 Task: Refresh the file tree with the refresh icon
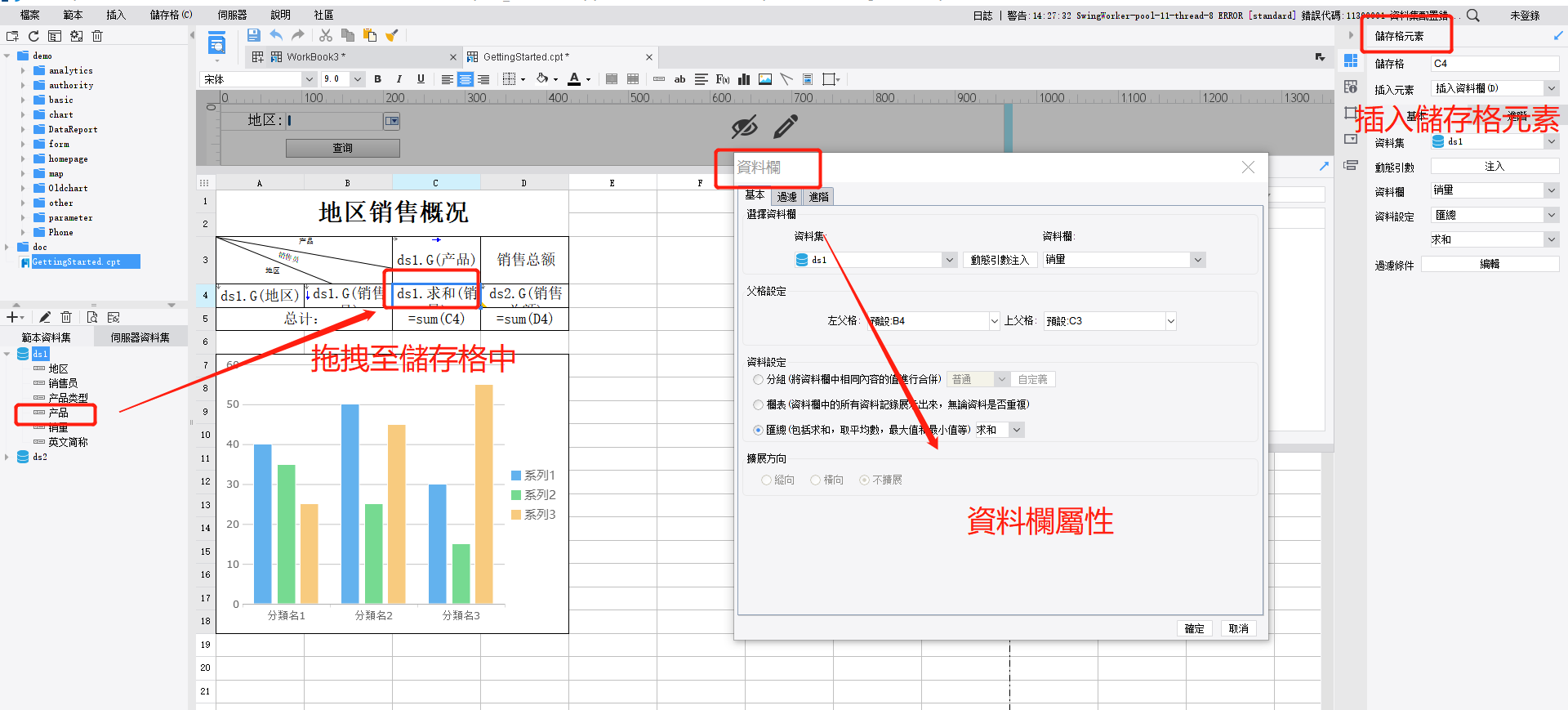click(x=33, y=36)
